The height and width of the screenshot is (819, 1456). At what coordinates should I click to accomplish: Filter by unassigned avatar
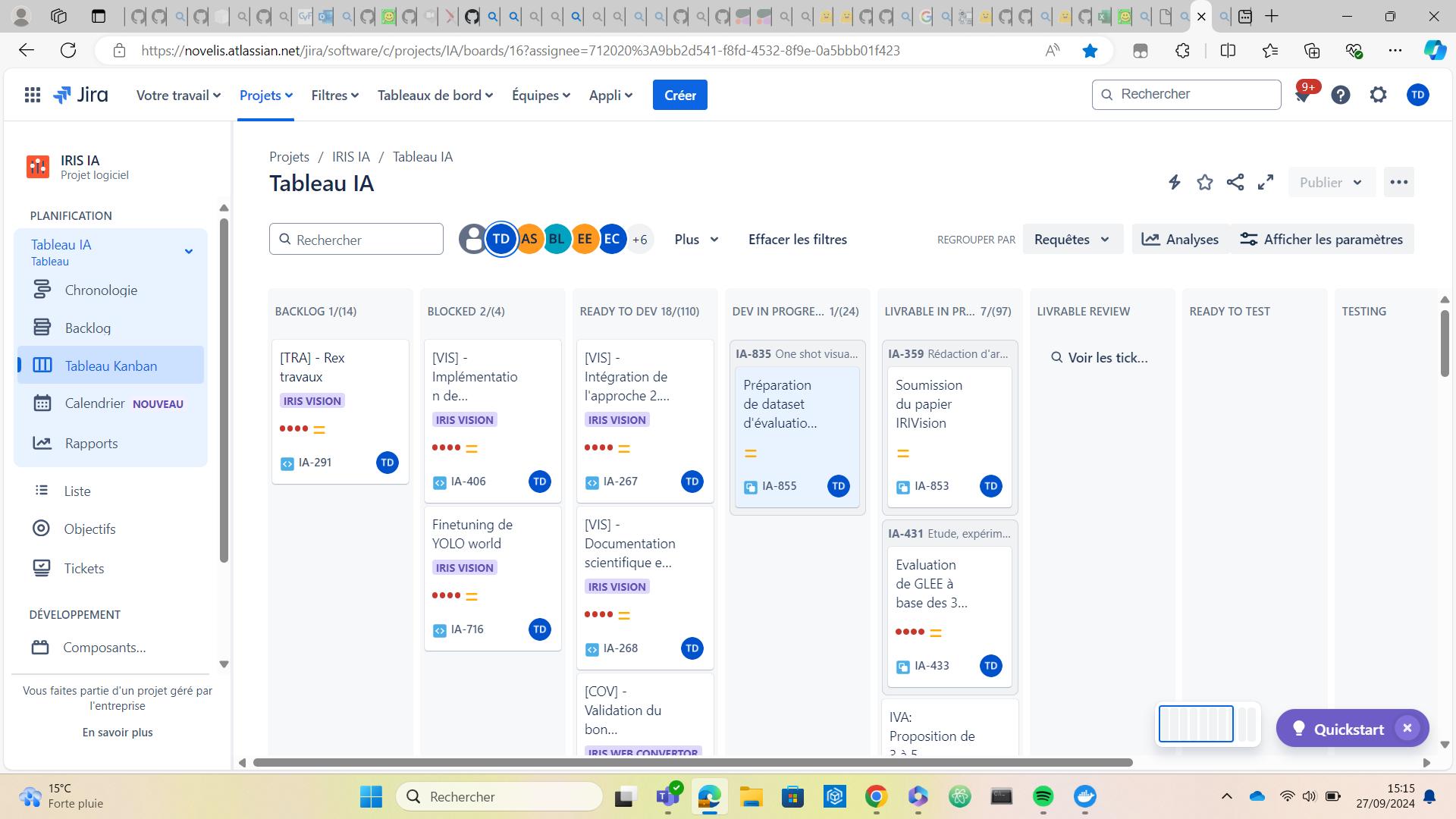pyautogui.click(x=472, y=239)
